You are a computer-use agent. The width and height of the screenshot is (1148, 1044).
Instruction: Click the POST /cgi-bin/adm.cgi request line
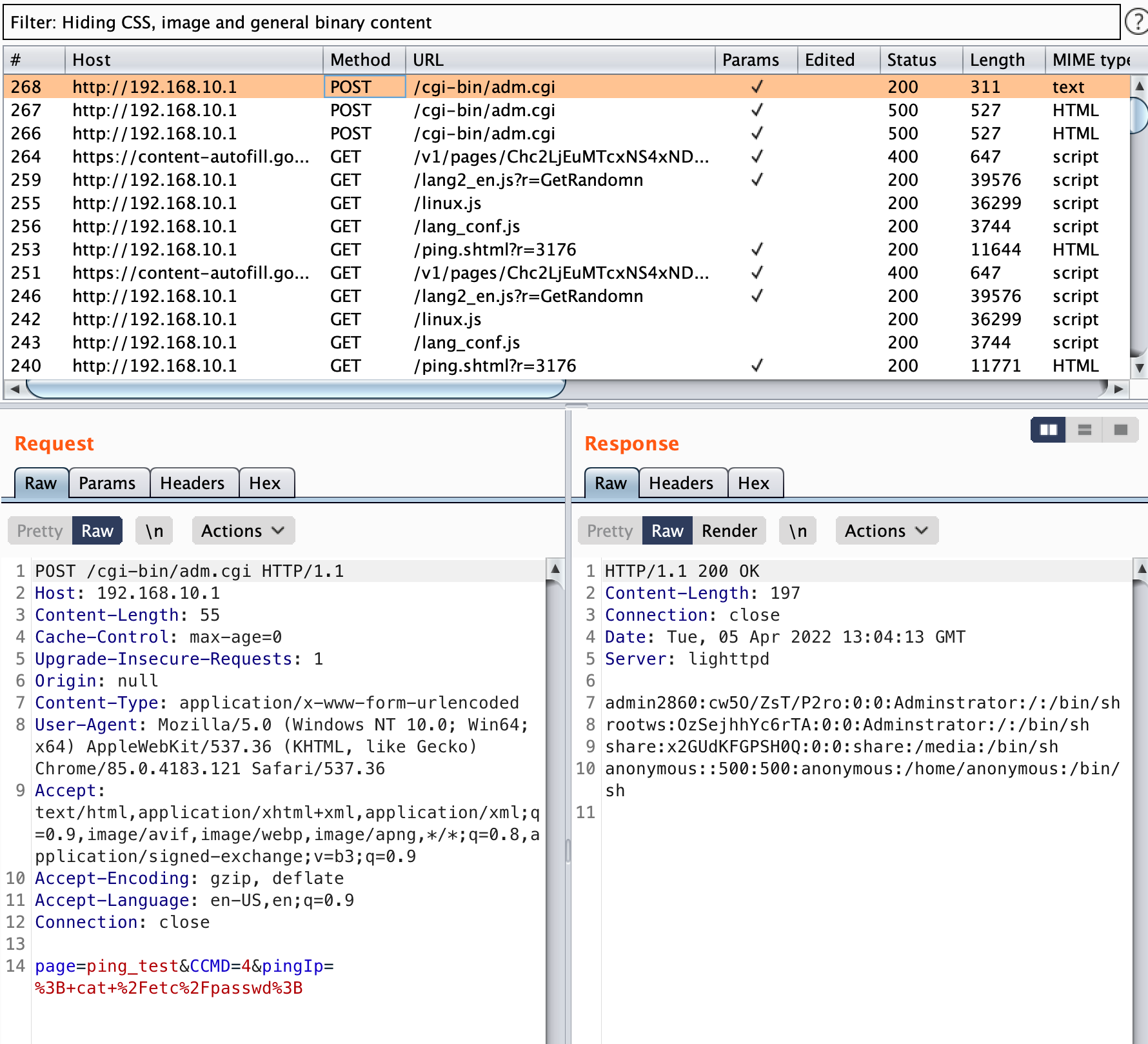tap(190, 571)
